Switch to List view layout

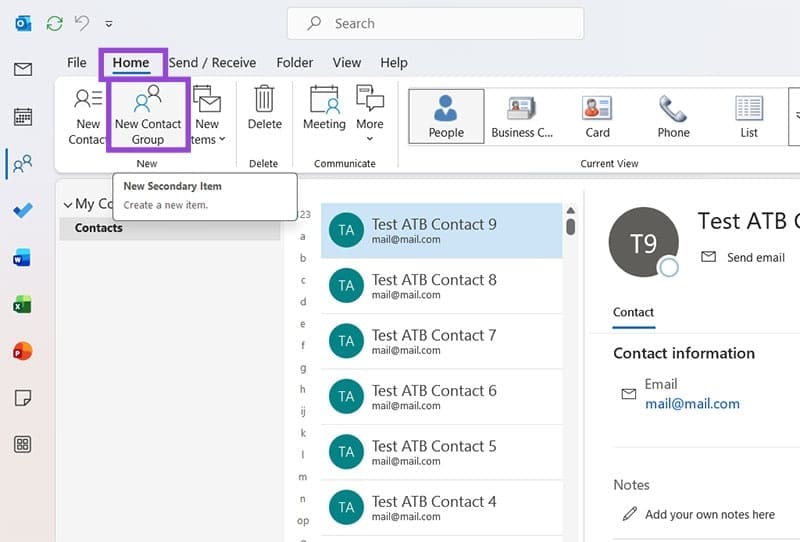749,117
